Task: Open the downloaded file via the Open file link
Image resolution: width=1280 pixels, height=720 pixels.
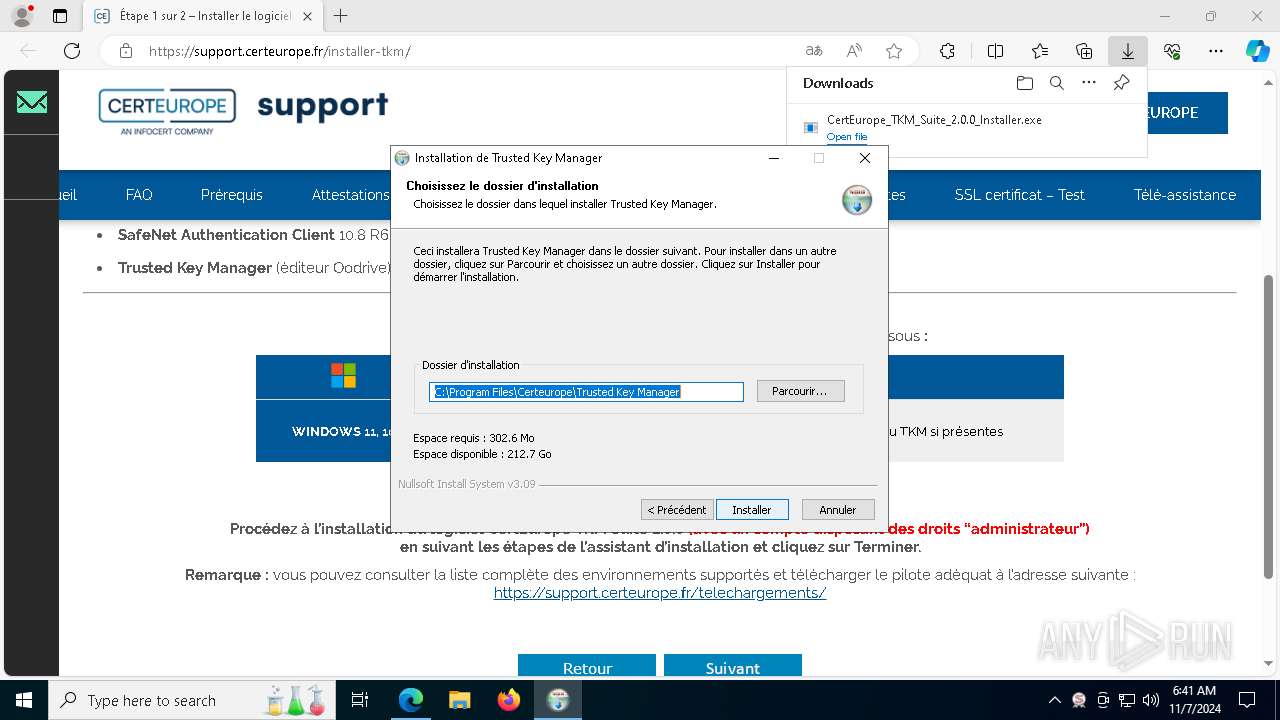Action: (847, 137)
